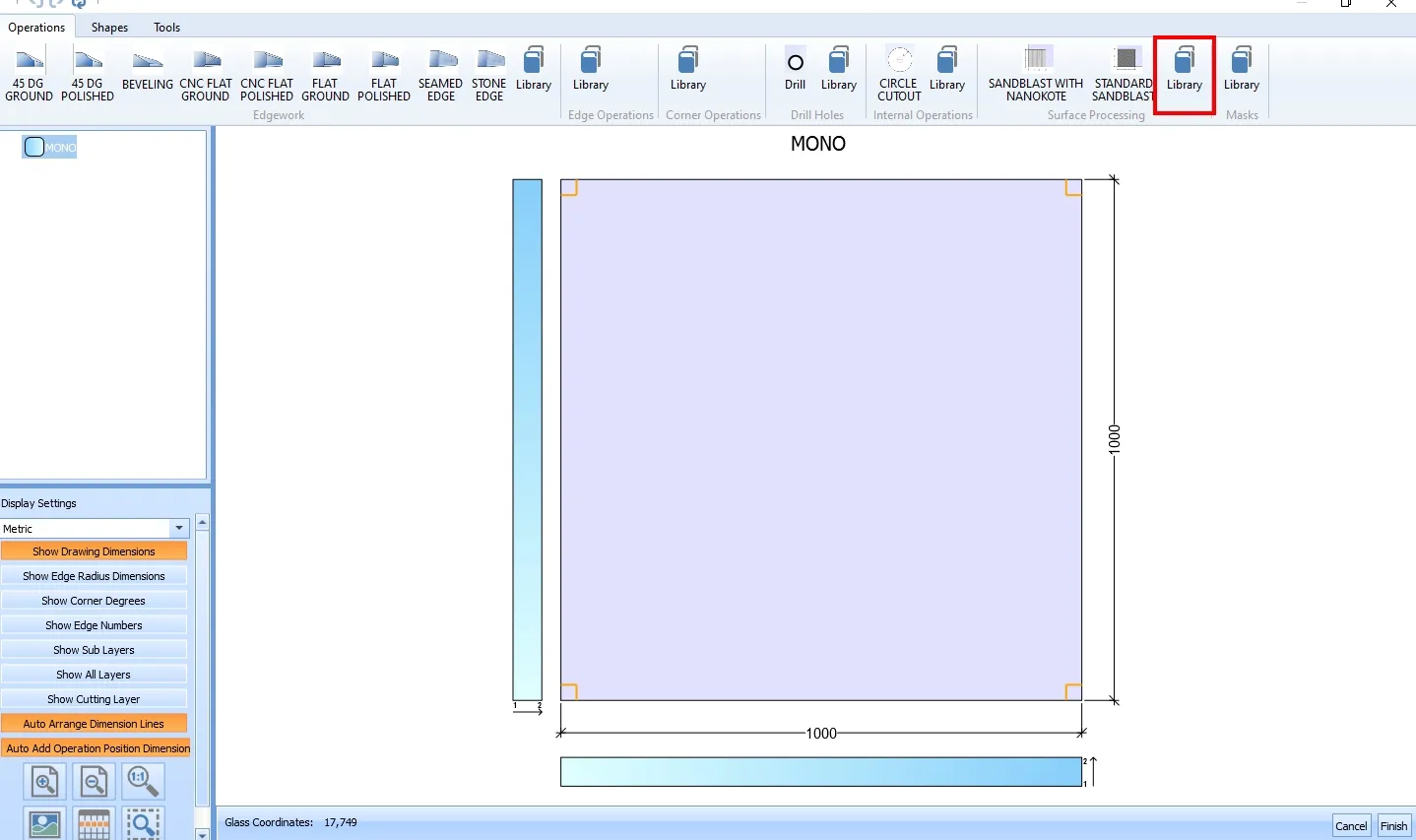Click the Finish button
Image resolution: width=1416 pixels, height=840 pixels.
coord(1393,826)
